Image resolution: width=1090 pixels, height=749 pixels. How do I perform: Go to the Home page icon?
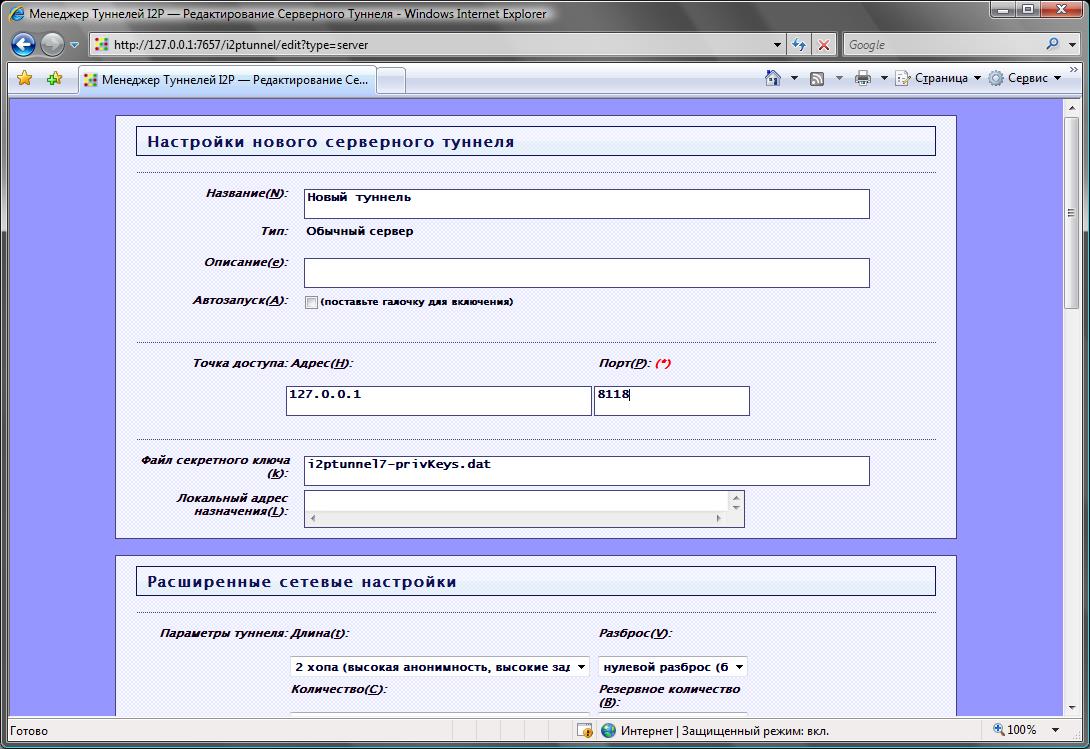tap(772, 78)
